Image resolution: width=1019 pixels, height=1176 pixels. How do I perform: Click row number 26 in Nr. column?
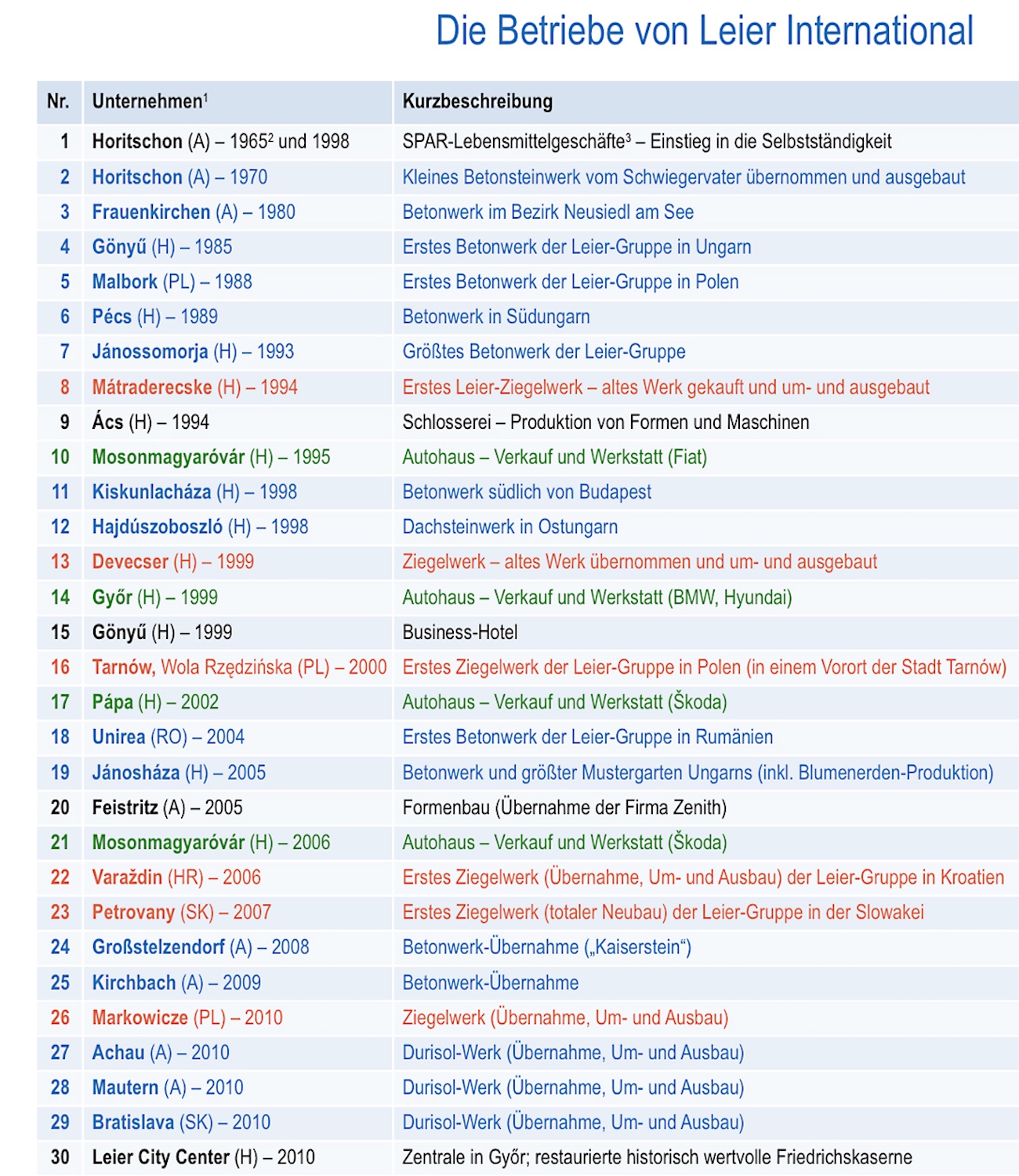[x=60, y=1018]
